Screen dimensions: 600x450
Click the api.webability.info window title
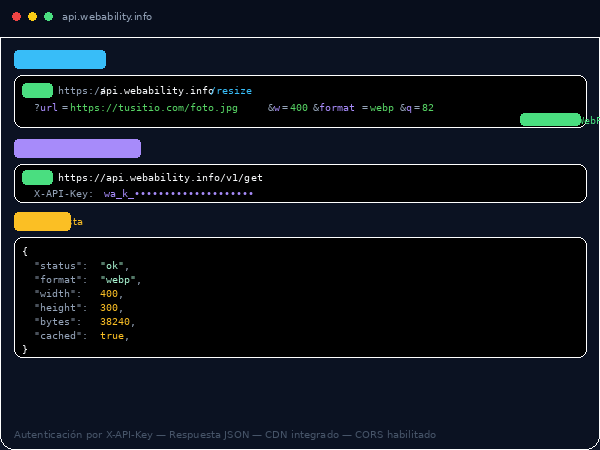point(108,17)
